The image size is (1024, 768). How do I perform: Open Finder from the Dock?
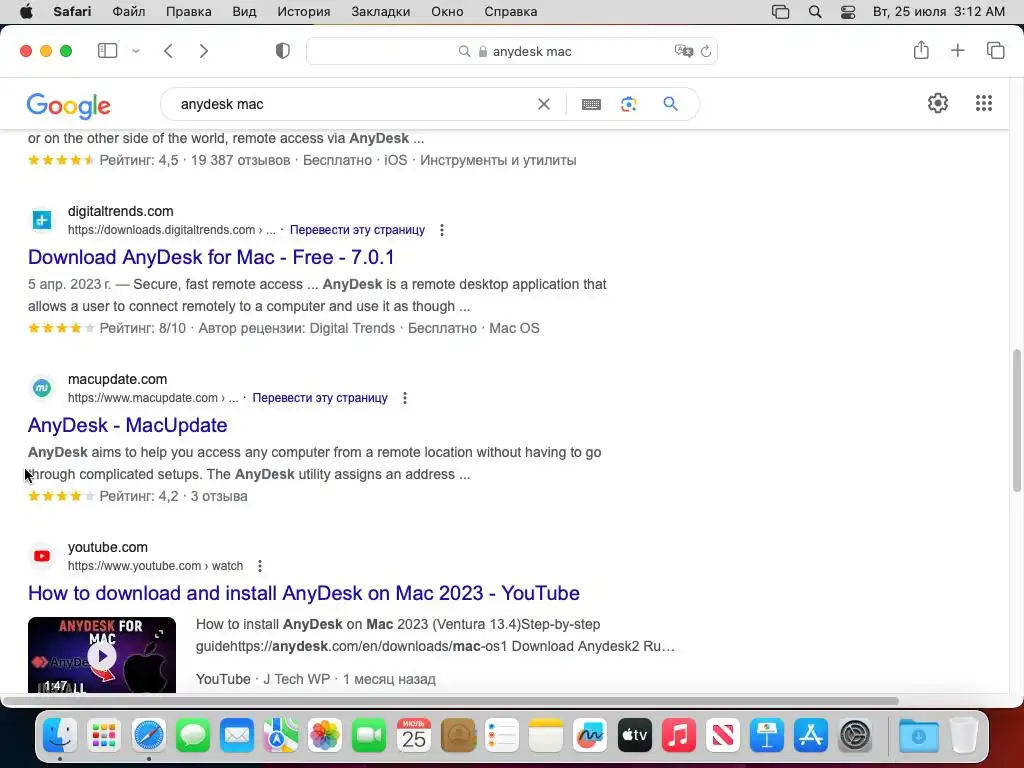pyautogui.click(x=60, y=736)
